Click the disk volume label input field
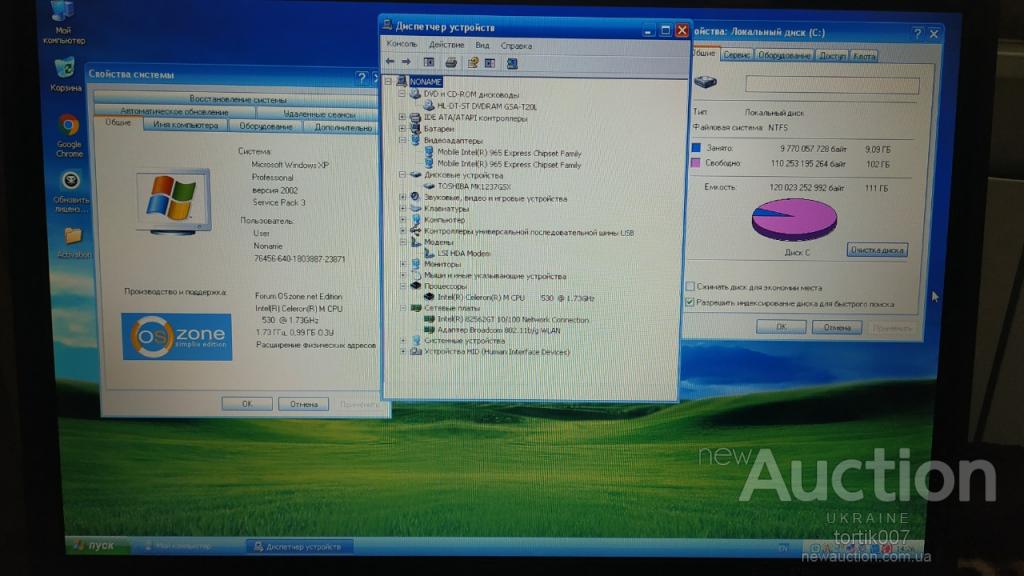The width and height of the screenshot is (1024, 576). (x=833, y=84)
